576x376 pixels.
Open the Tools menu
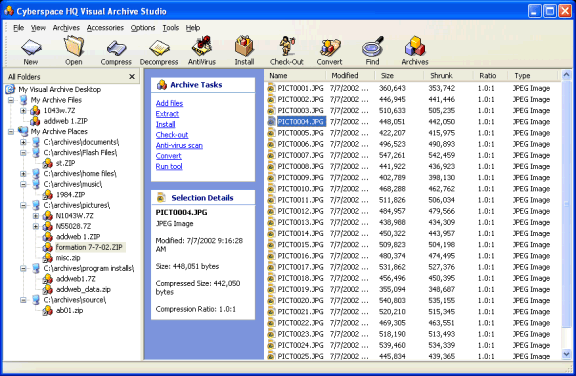pyautogui.click(x=170, y=28)
